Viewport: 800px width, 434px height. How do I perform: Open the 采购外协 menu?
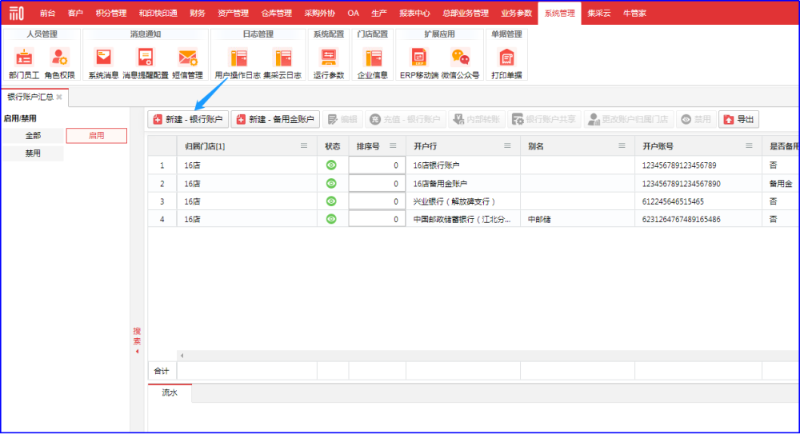pyautogui.click(x=319, y=13)
